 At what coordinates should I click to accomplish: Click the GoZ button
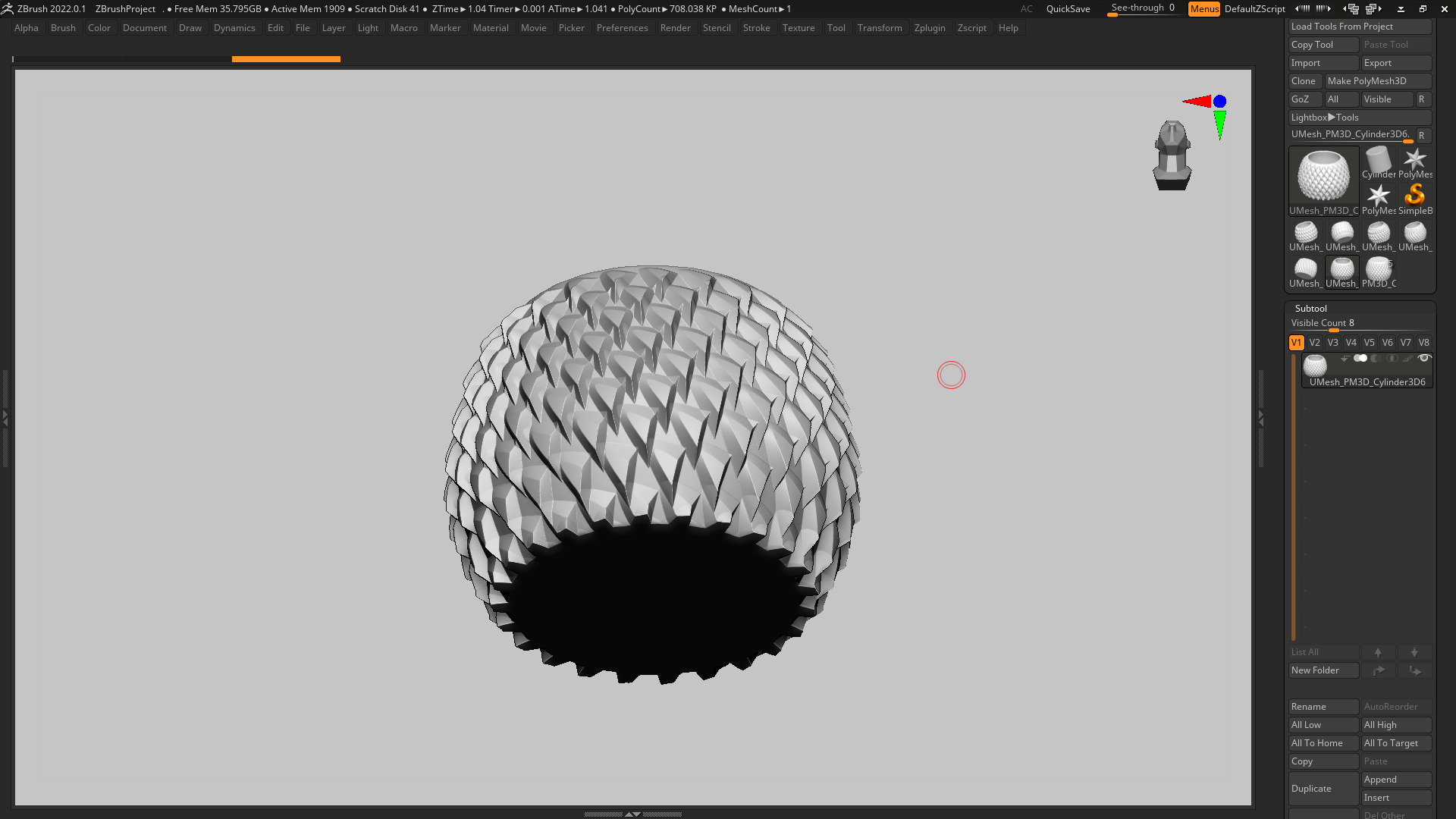1305,99
